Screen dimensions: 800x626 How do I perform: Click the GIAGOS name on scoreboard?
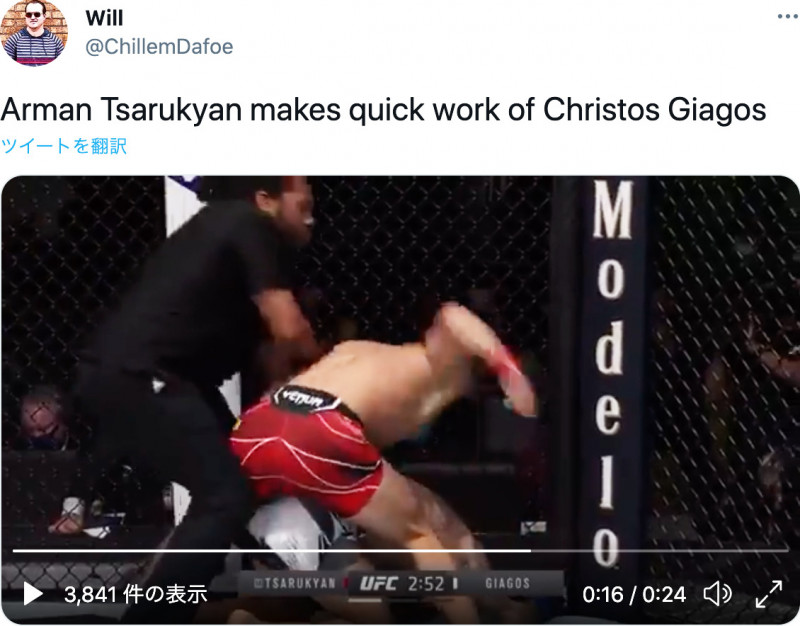pos(507,583)
